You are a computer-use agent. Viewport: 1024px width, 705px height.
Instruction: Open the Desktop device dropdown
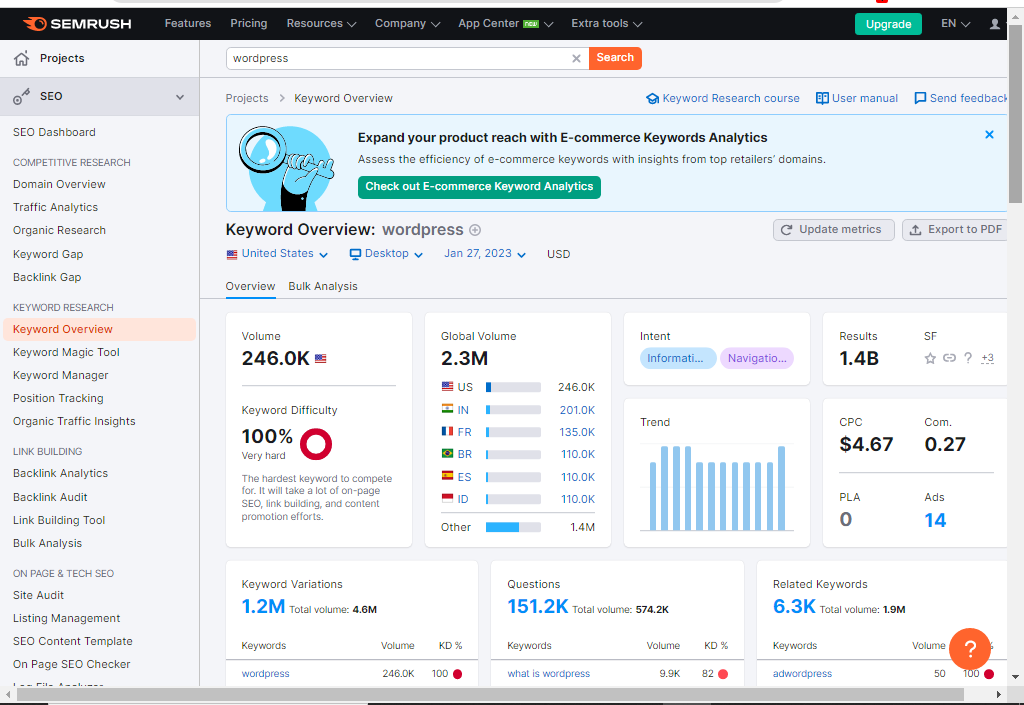click(x=386, y=254)
